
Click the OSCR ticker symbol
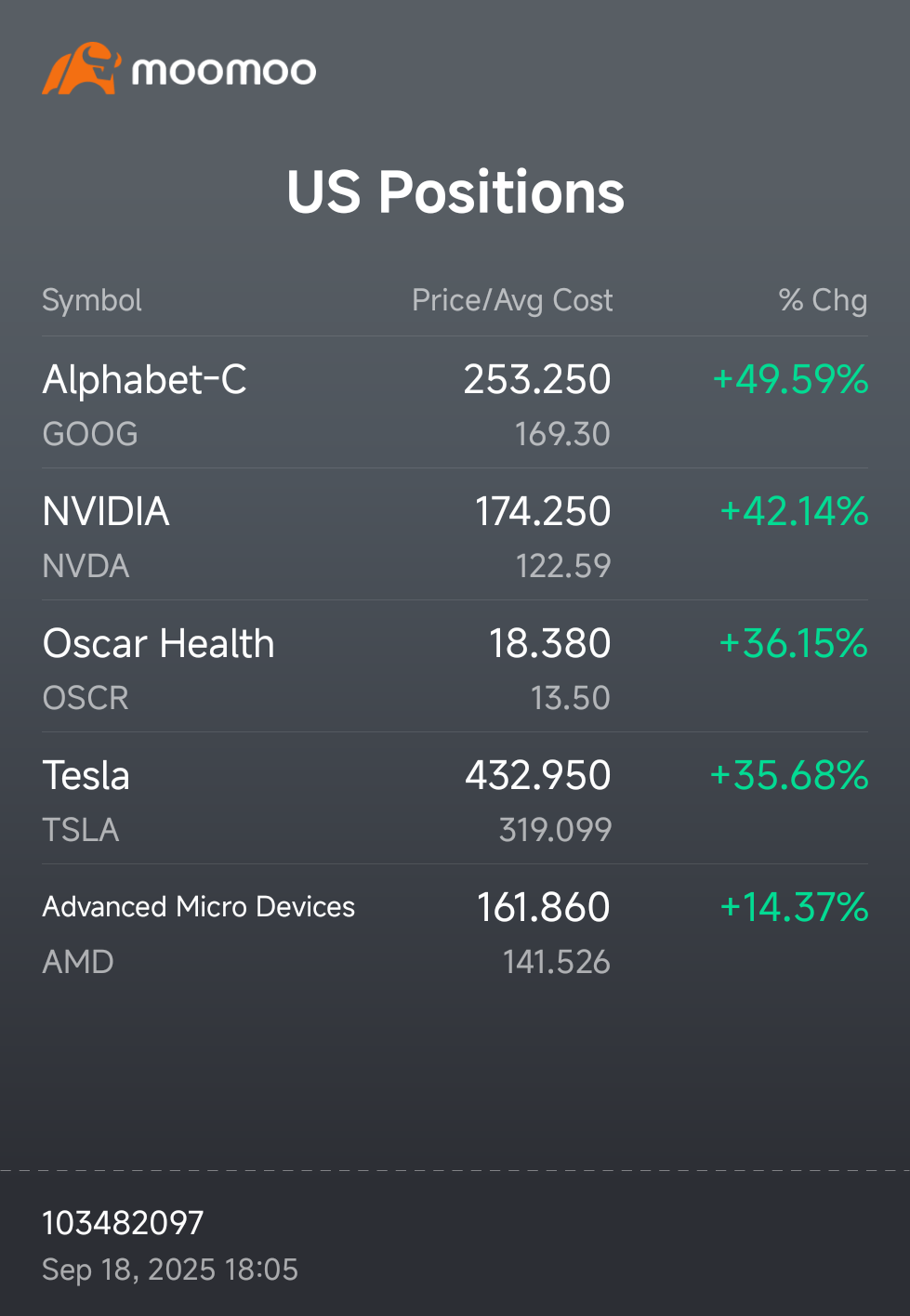(85, 697)
